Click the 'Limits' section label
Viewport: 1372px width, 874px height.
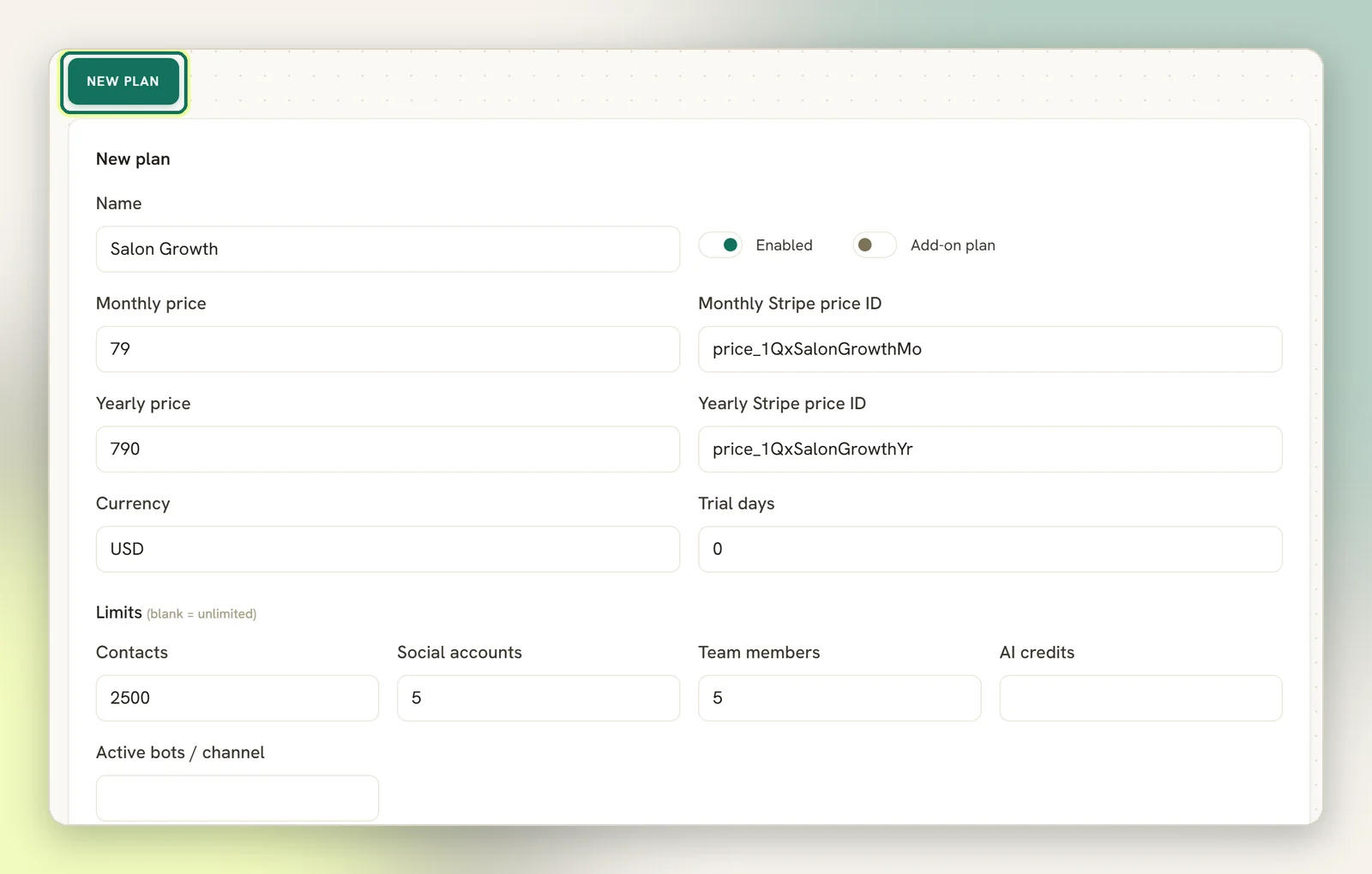click(119, 612)
